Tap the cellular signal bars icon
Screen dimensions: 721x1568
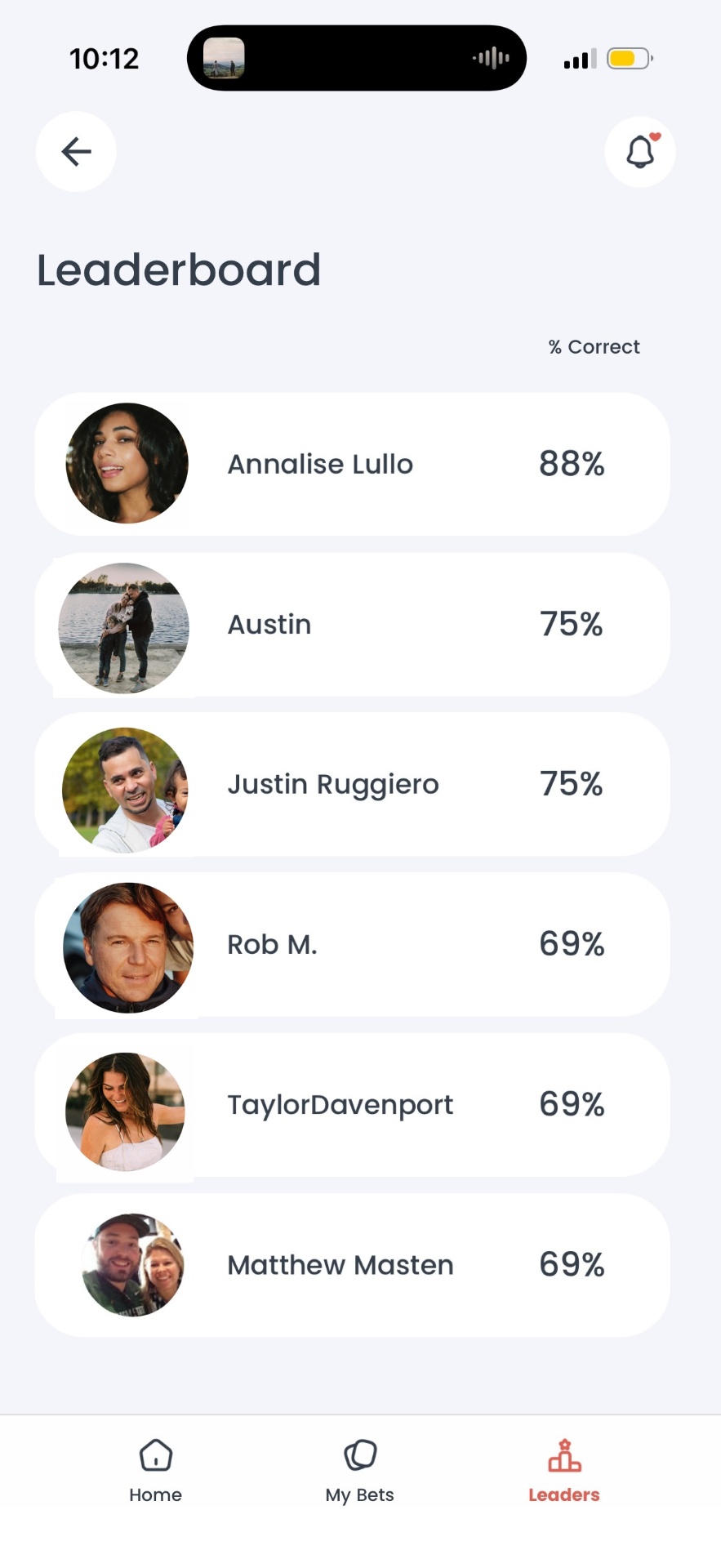(x=580, y=59)
